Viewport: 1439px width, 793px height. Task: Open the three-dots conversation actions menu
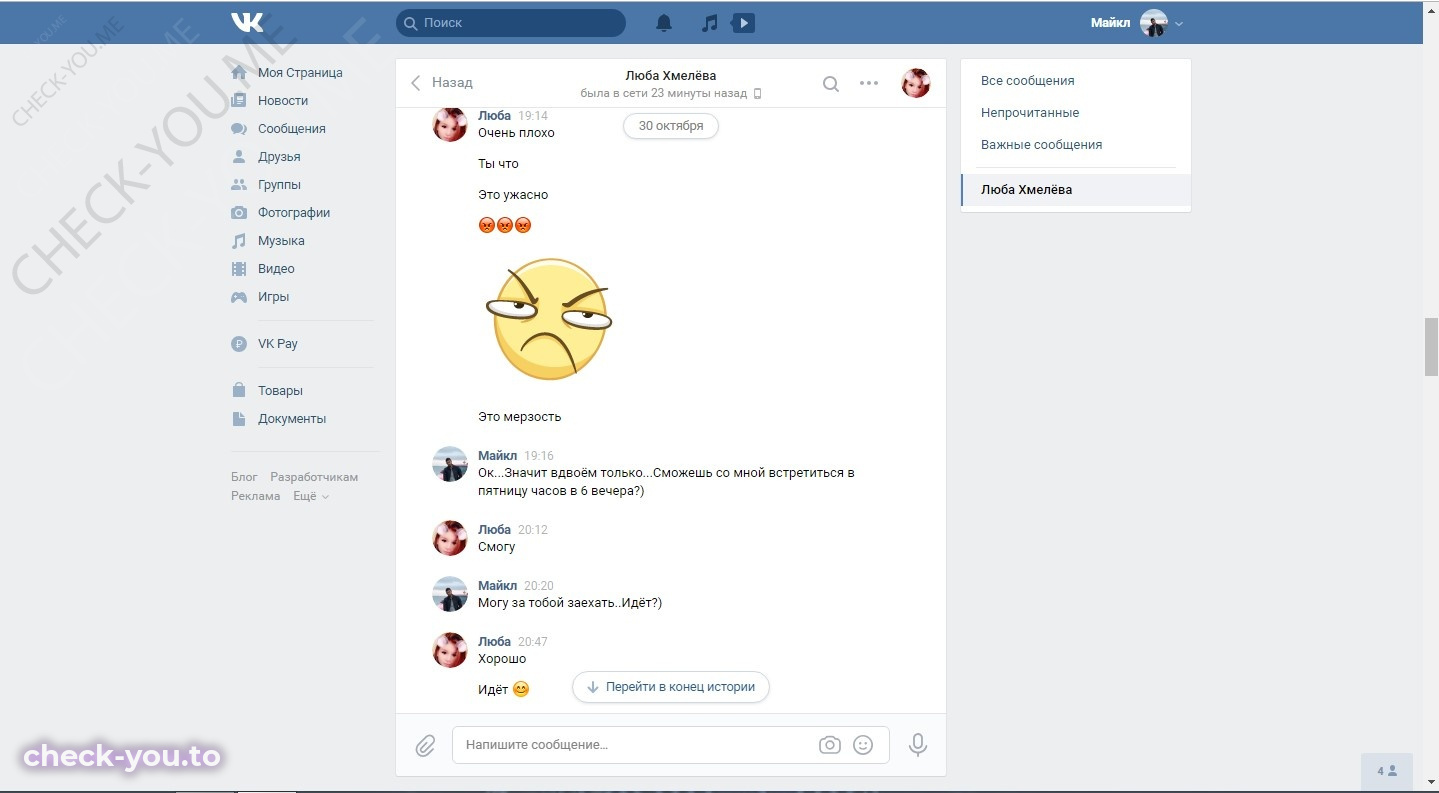(x=869, y=84)
